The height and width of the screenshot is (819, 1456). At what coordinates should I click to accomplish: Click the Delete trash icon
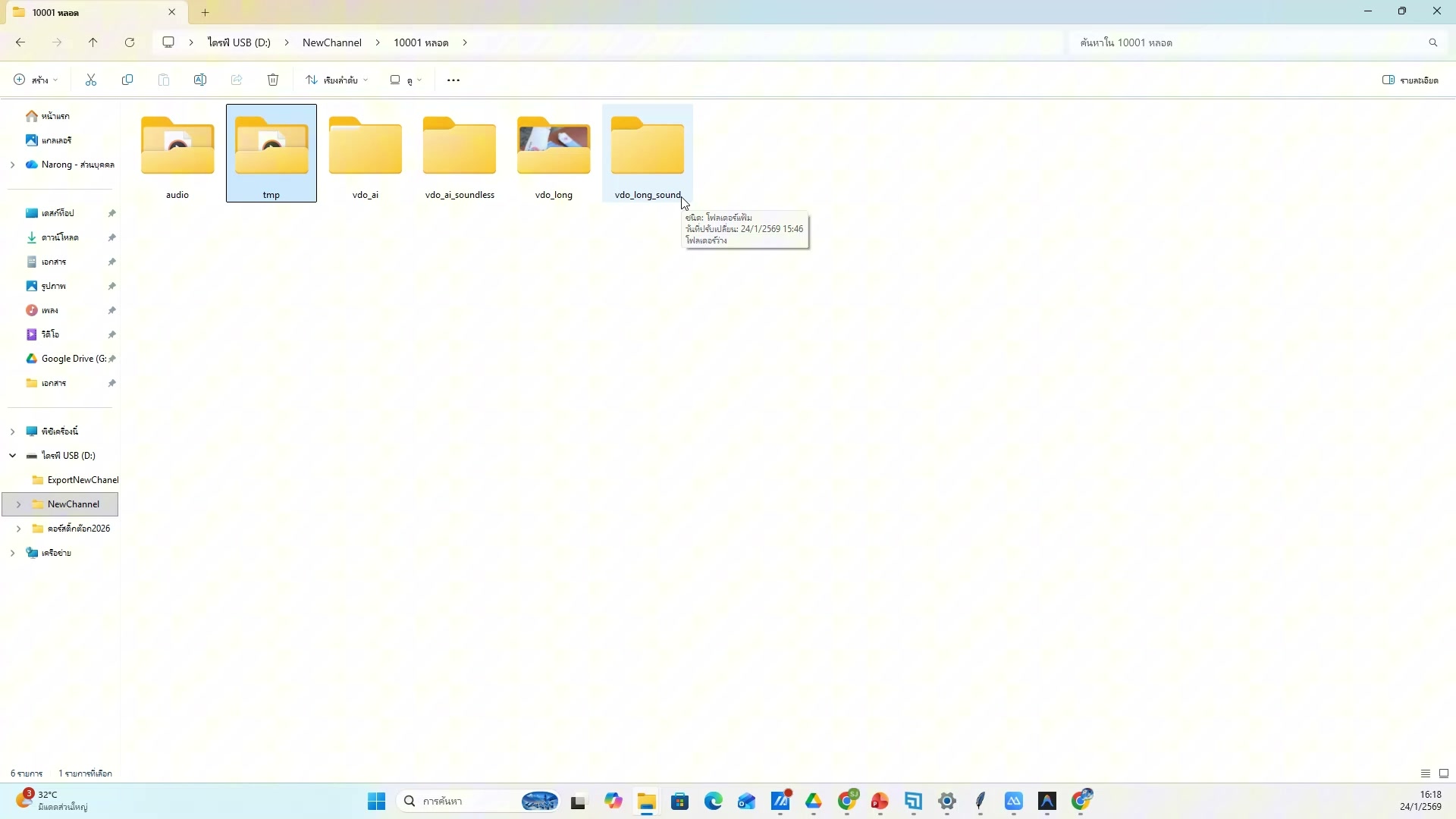273,80
